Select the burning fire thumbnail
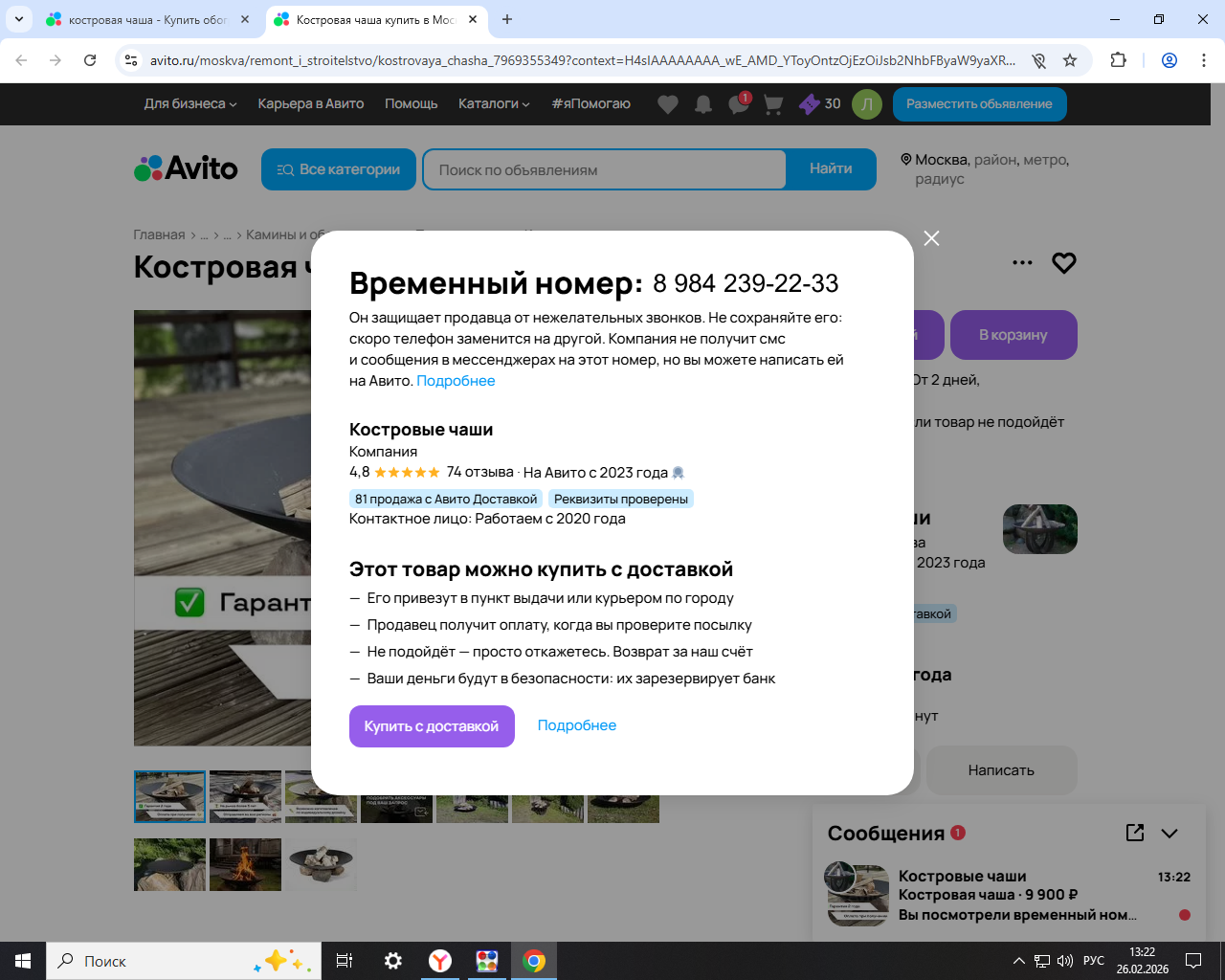Screen dimensions: 1225x980 [245, 864]
